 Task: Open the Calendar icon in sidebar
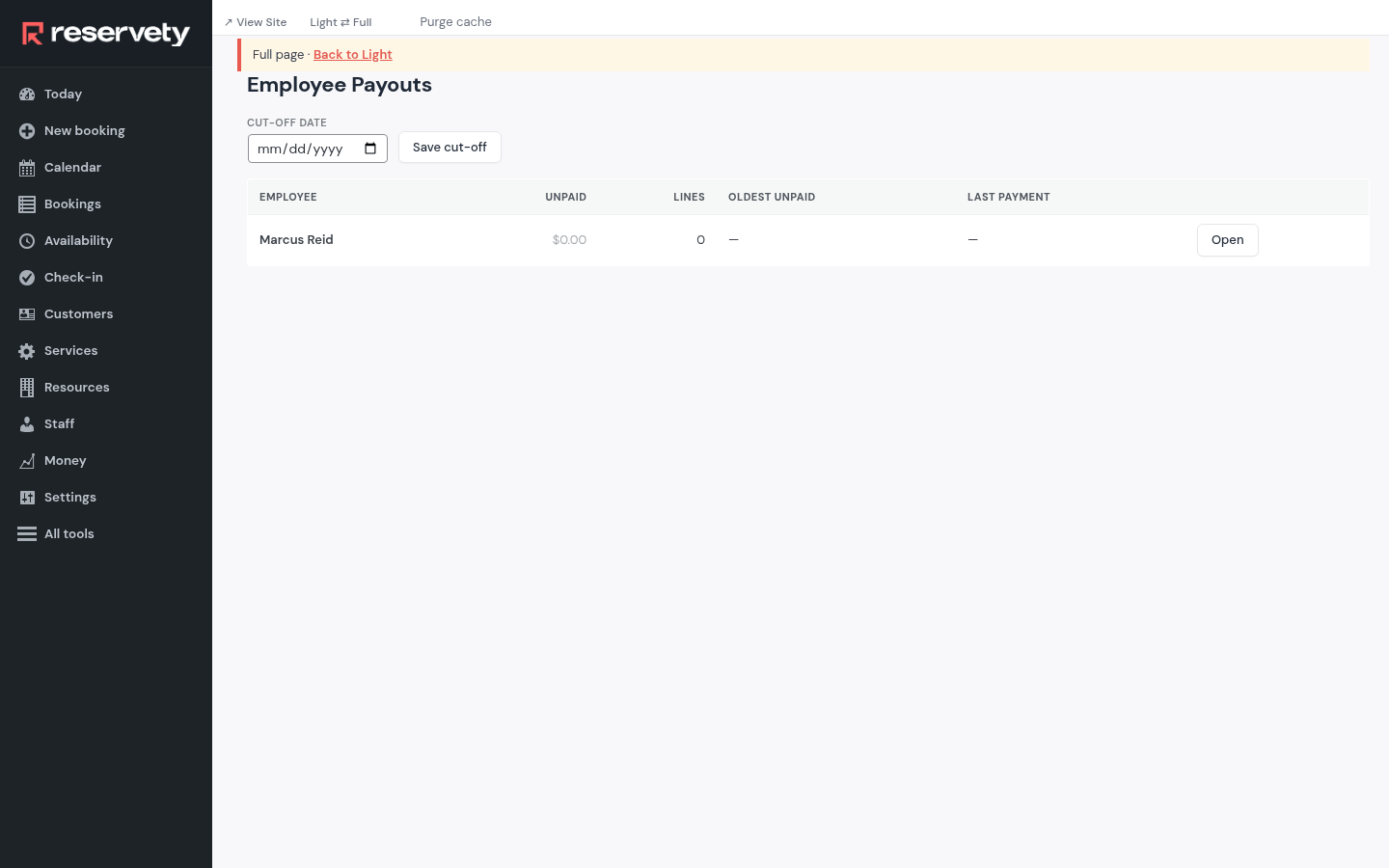pos(27,168)
